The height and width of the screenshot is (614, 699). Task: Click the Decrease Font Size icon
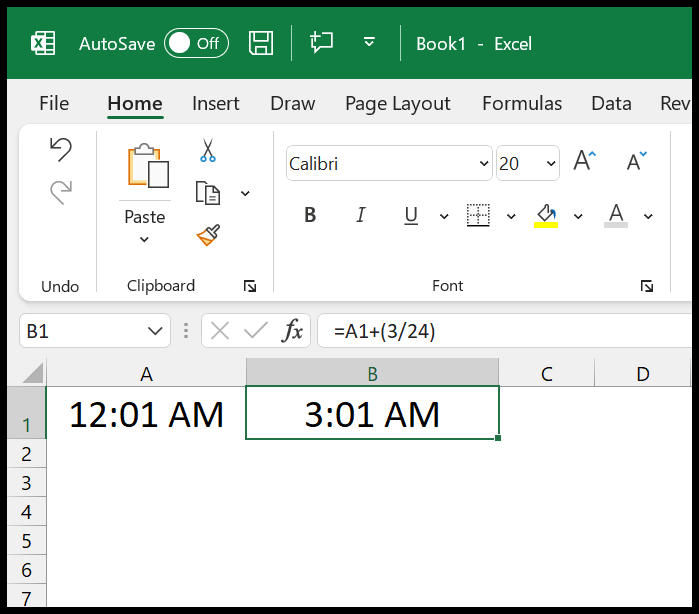[x=636, y=162]
